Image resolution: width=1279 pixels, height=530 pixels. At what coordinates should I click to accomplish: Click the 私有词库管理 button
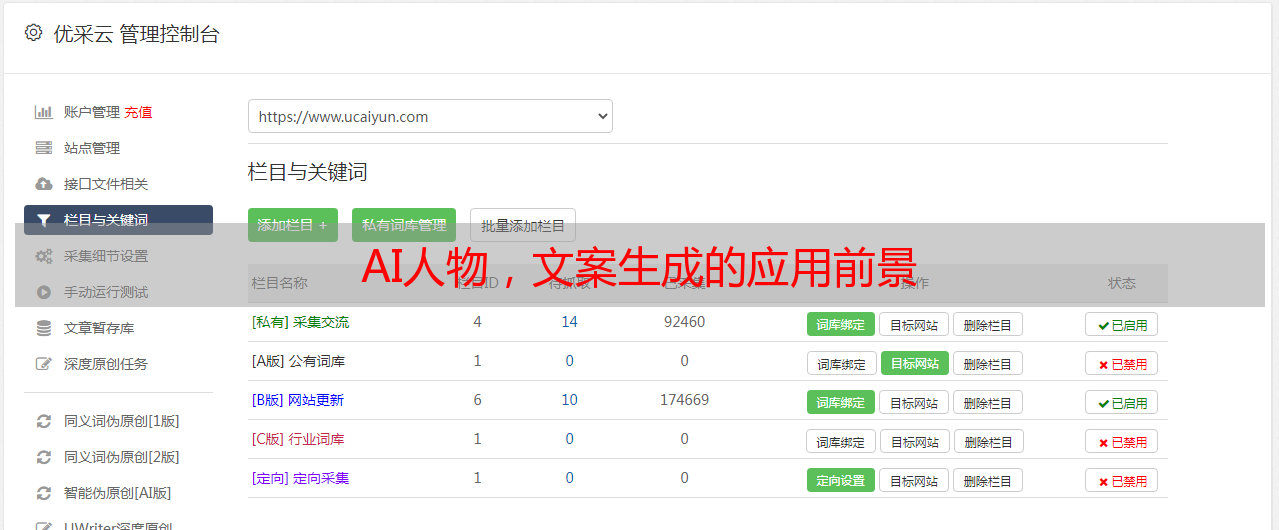(404, 225)
